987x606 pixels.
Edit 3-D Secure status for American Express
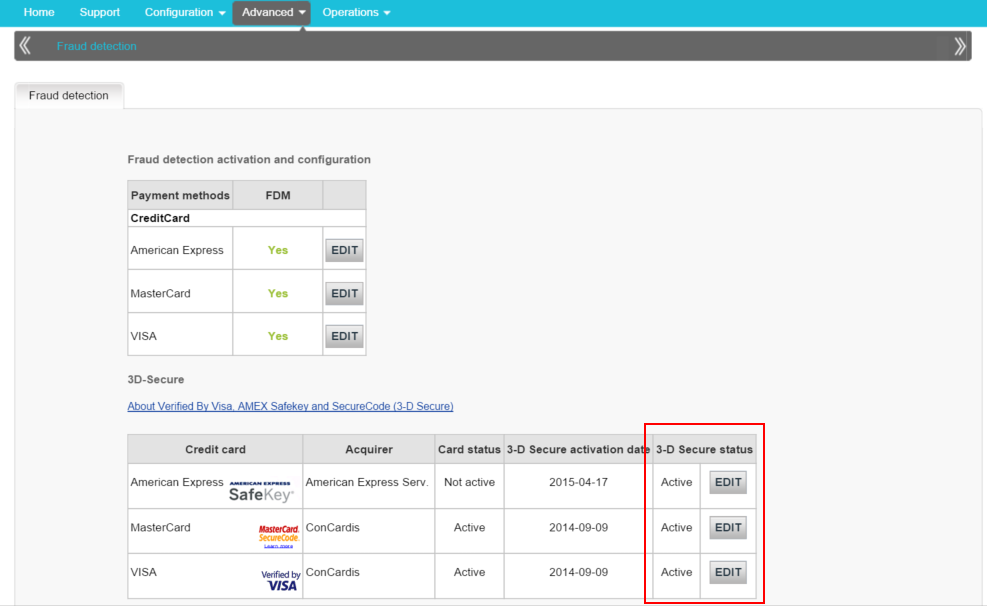728,483
